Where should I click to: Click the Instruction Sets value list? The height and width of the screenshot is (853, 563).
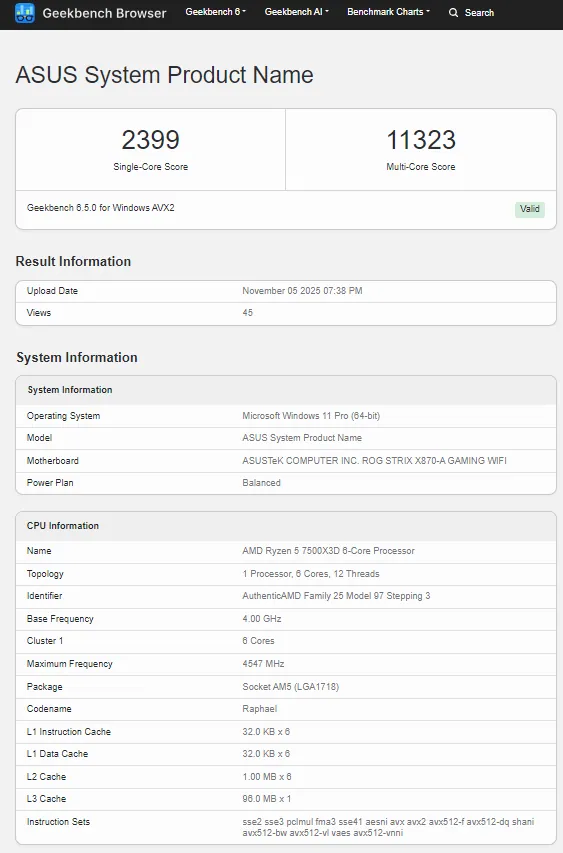388,827
